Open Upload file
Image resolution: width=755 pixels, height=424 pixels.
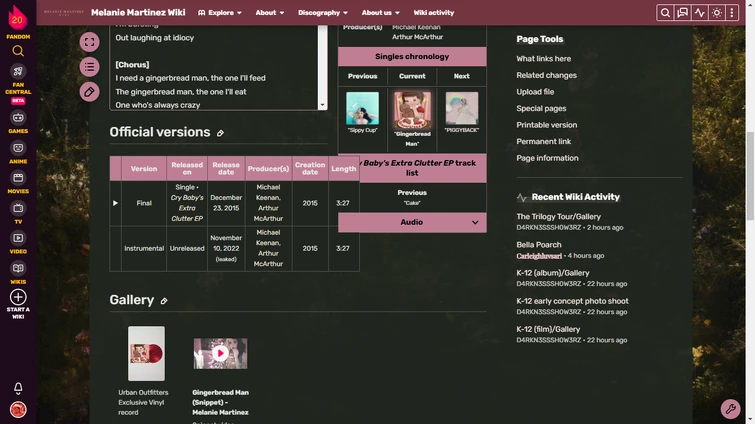pyautogui.click(x=535, y=92)
